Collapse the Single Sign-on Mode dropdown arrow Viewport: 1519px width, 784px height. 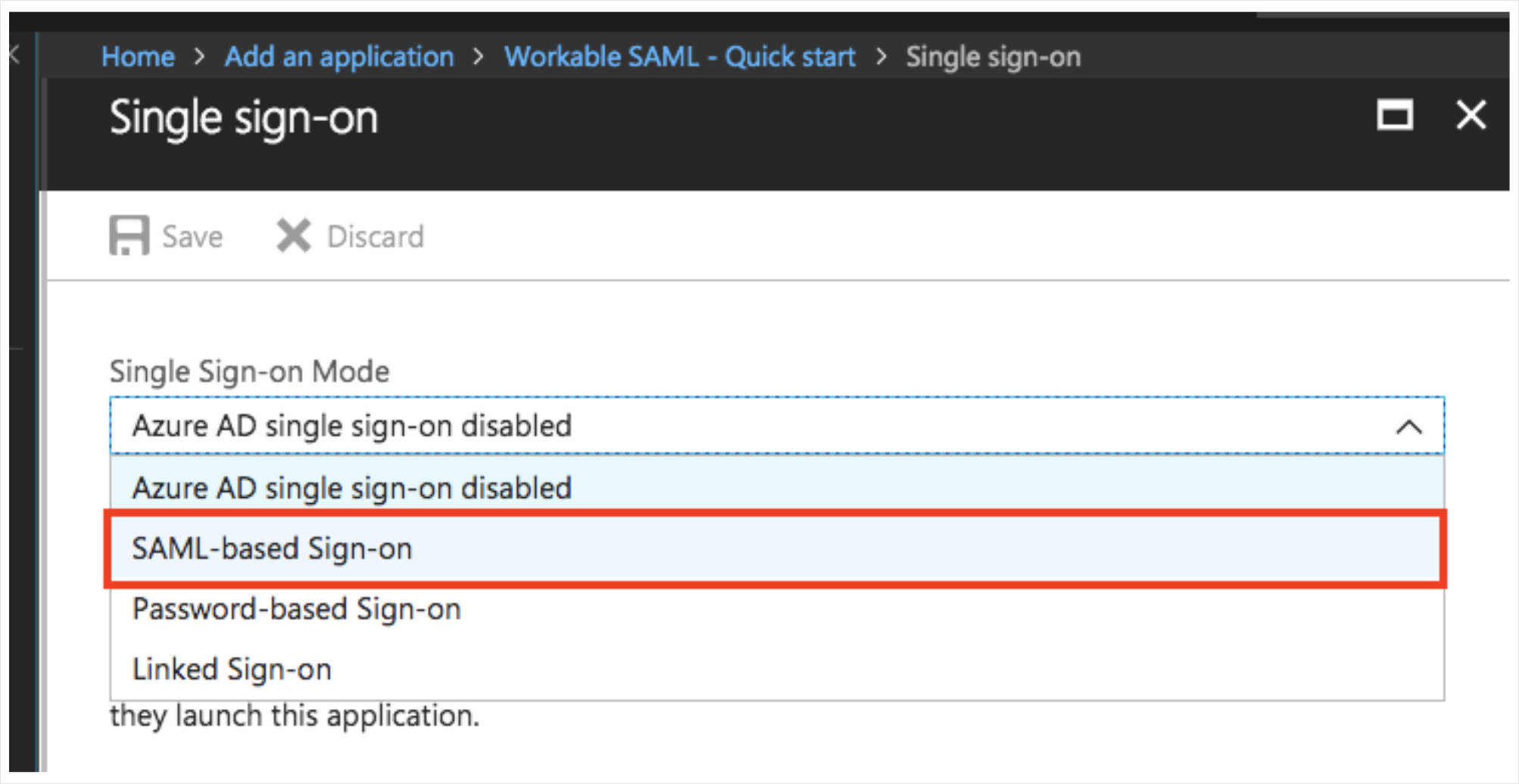click(x=1408, y=427)
